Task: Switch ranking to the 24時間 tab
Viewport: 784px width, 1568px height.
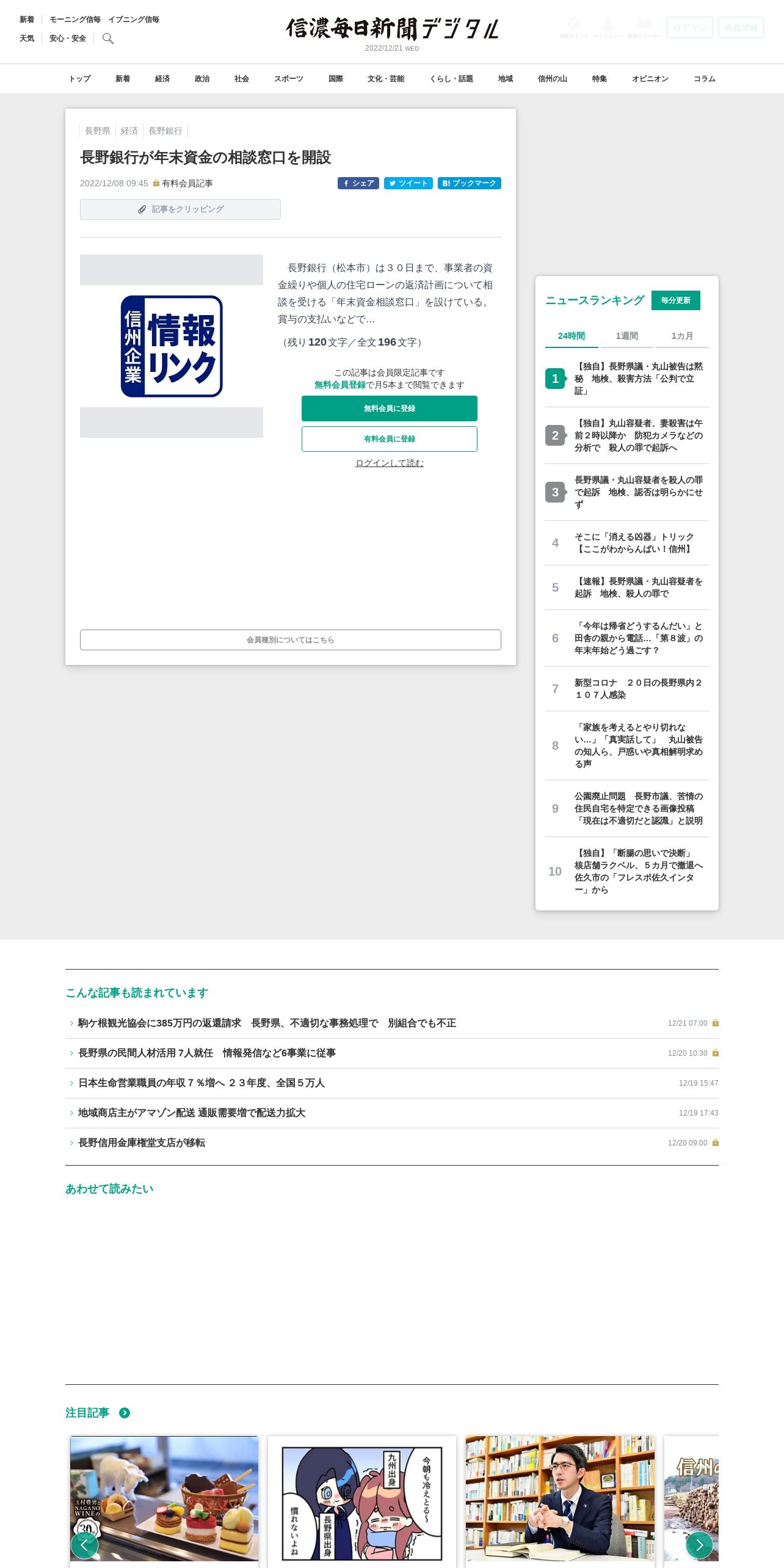Action: point(572,336)
